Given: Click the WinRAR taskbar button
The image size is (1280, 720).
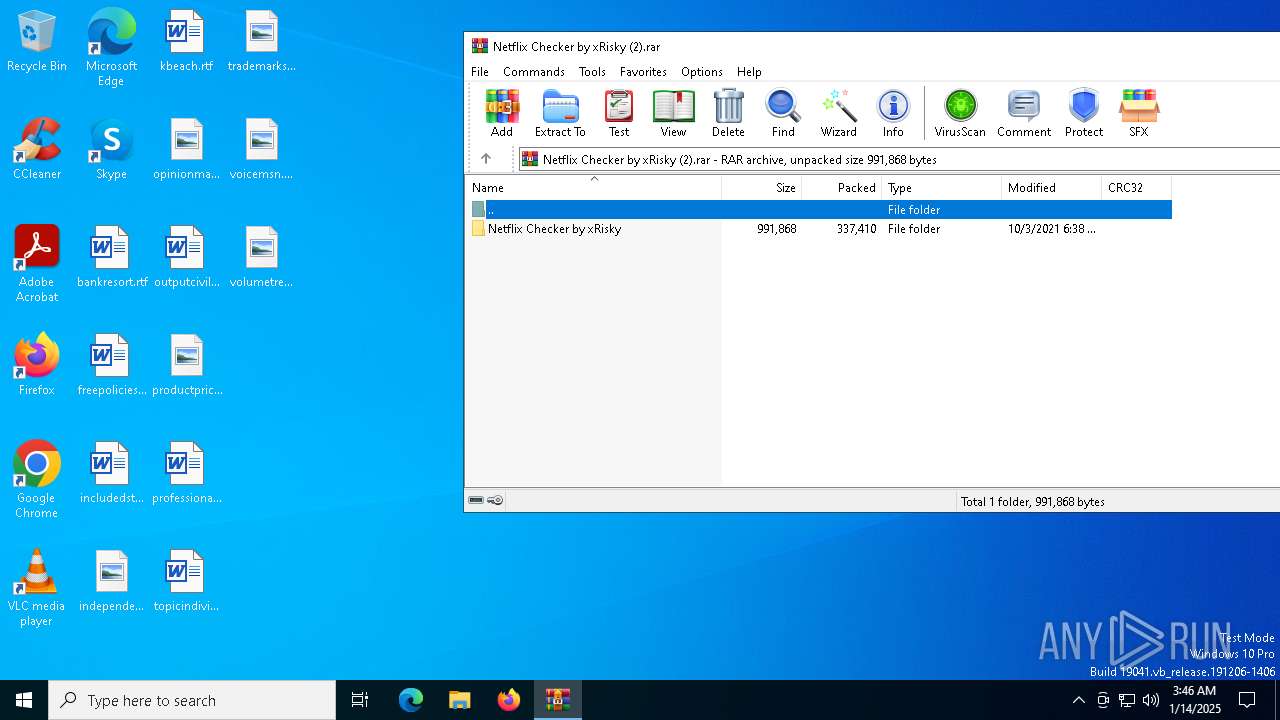Looking at the screenshot, I should [x=558, y=700].
